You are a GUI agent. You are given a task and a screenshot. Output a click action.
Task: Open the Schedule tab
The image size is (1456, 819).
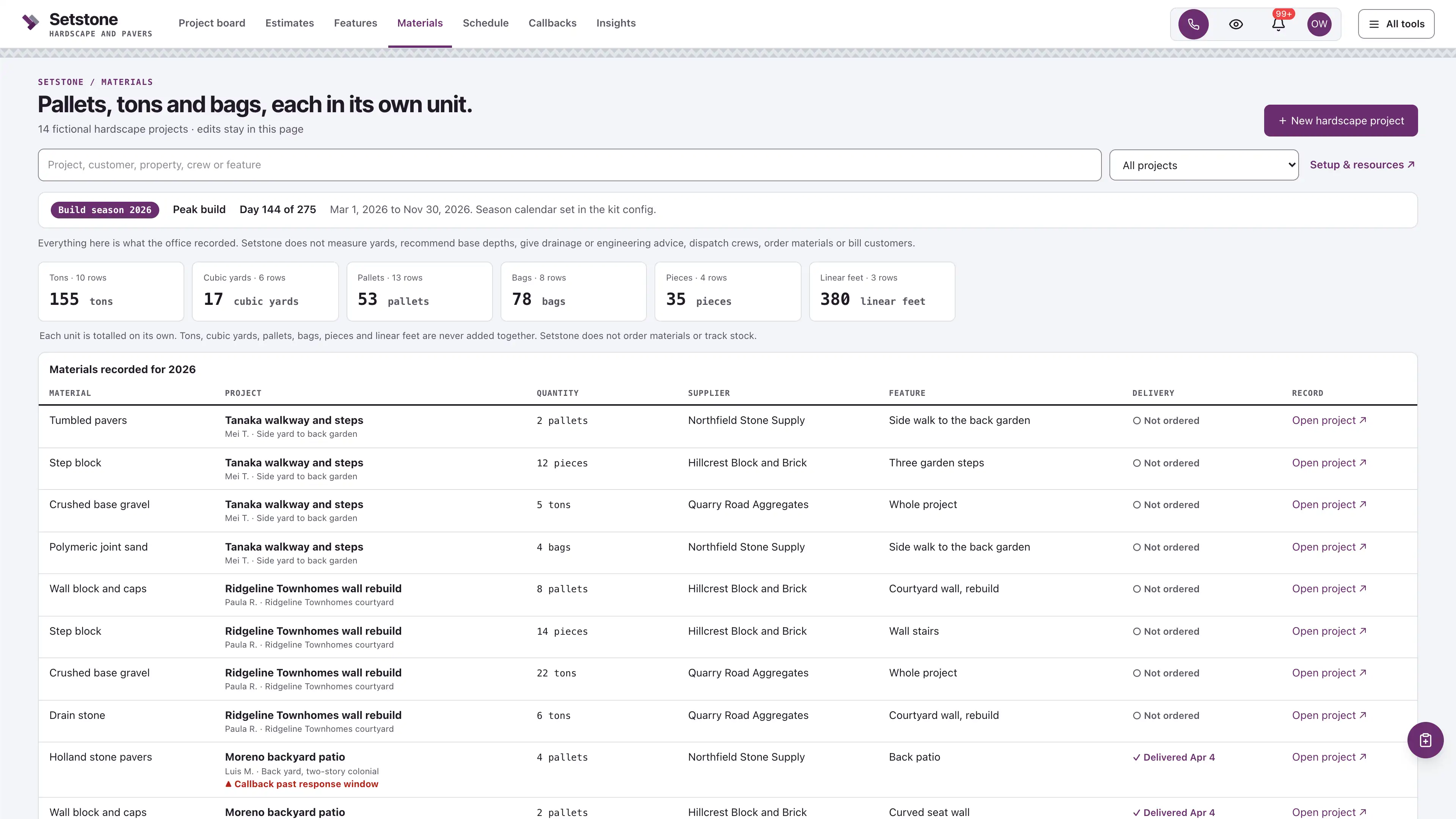tap(485, 23)
